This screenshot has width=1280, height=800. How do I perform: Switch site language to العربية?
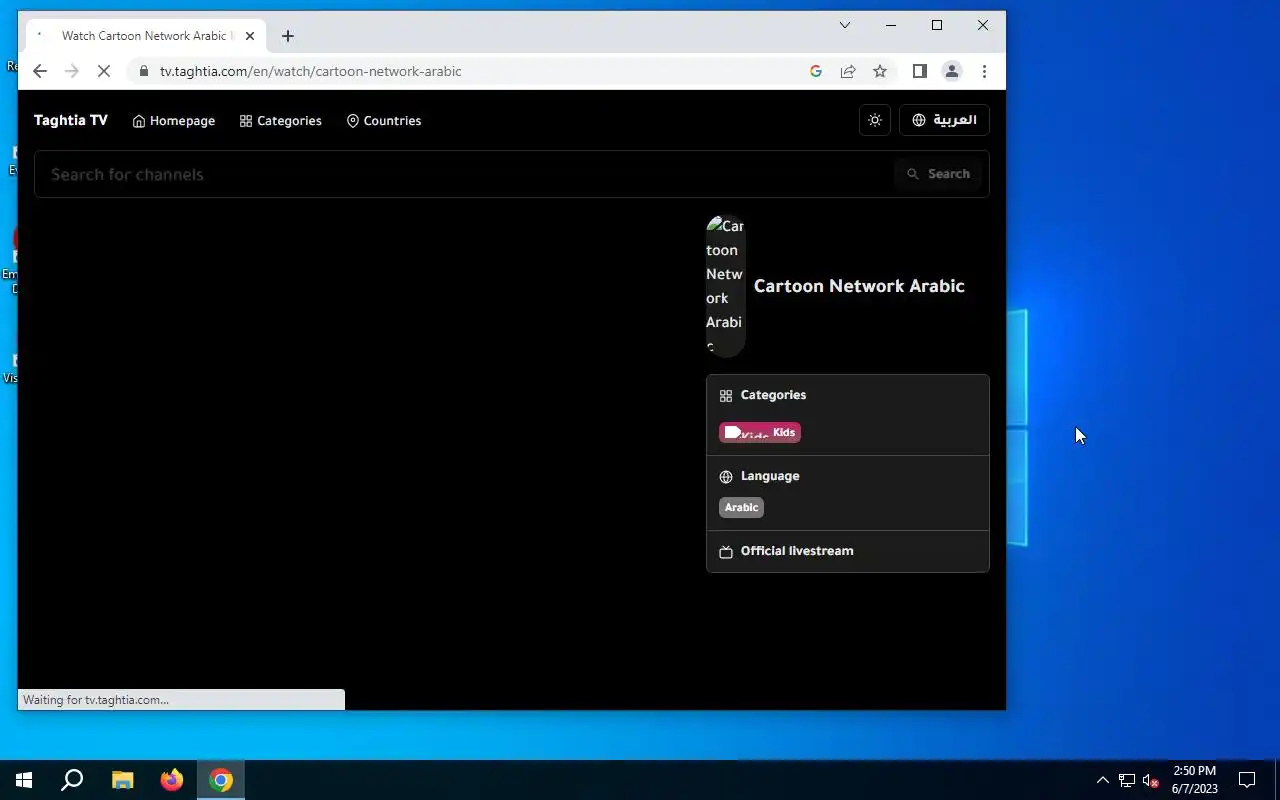coord(944,120)
